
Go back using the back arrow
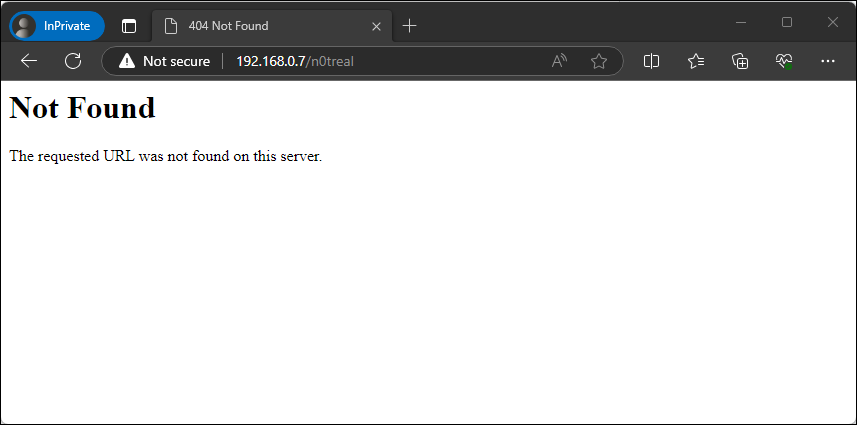tap(29, 61)
